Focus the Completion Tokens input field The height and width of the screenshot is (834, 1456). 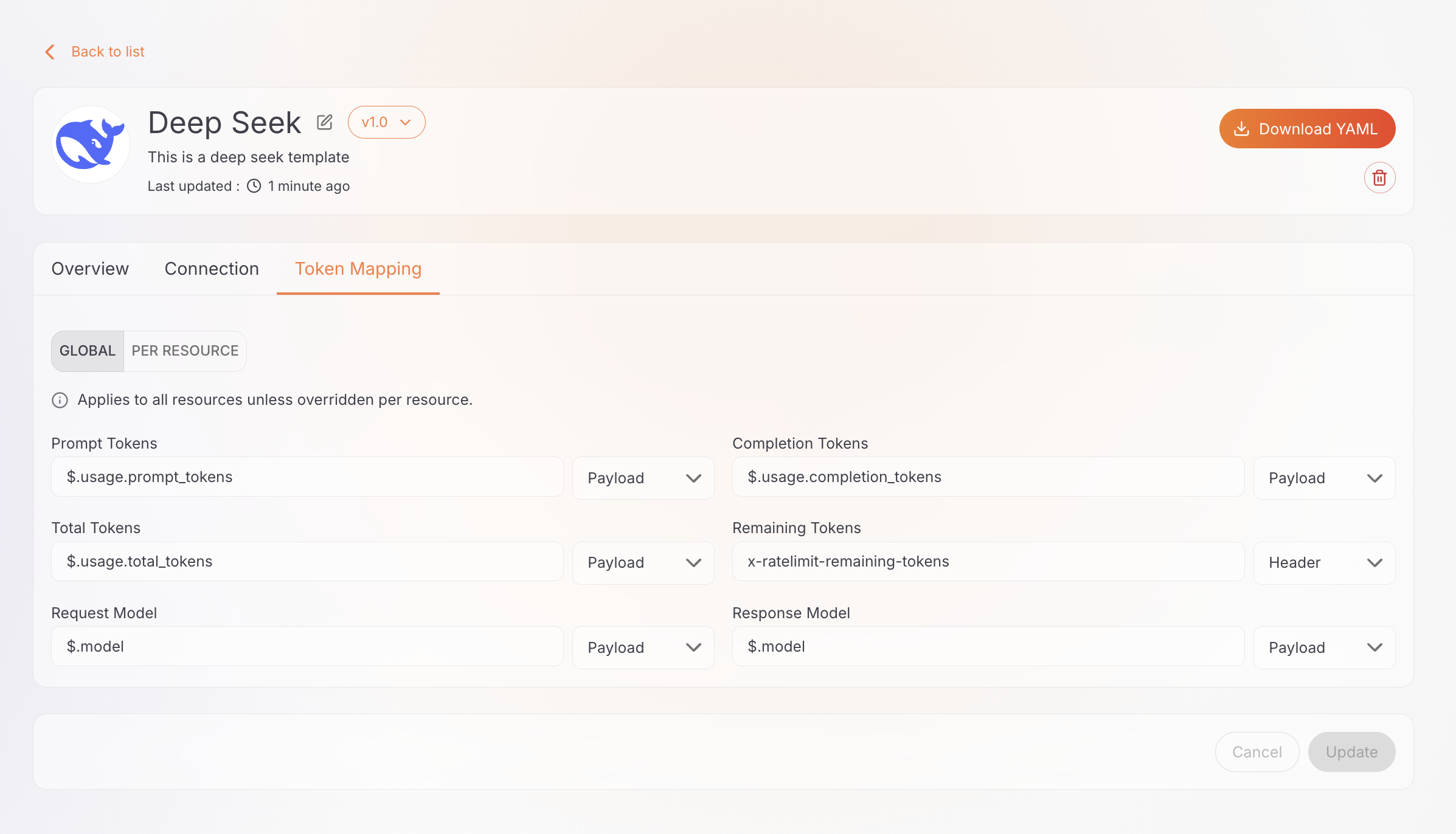click(988, 477)
